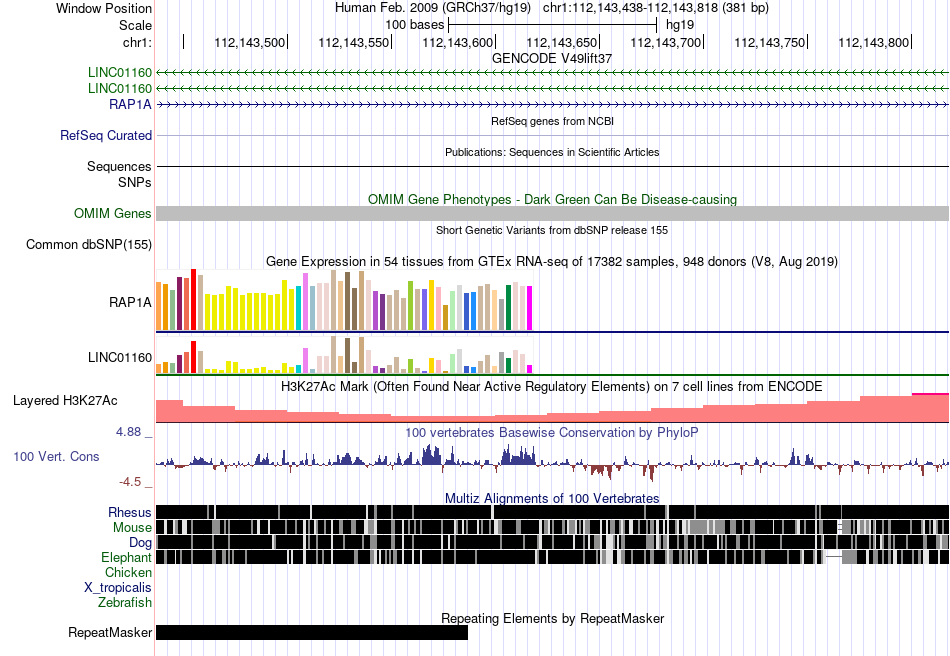Select the Chicken alignment row label
The image size is (950, 656).
coord(128,572)
